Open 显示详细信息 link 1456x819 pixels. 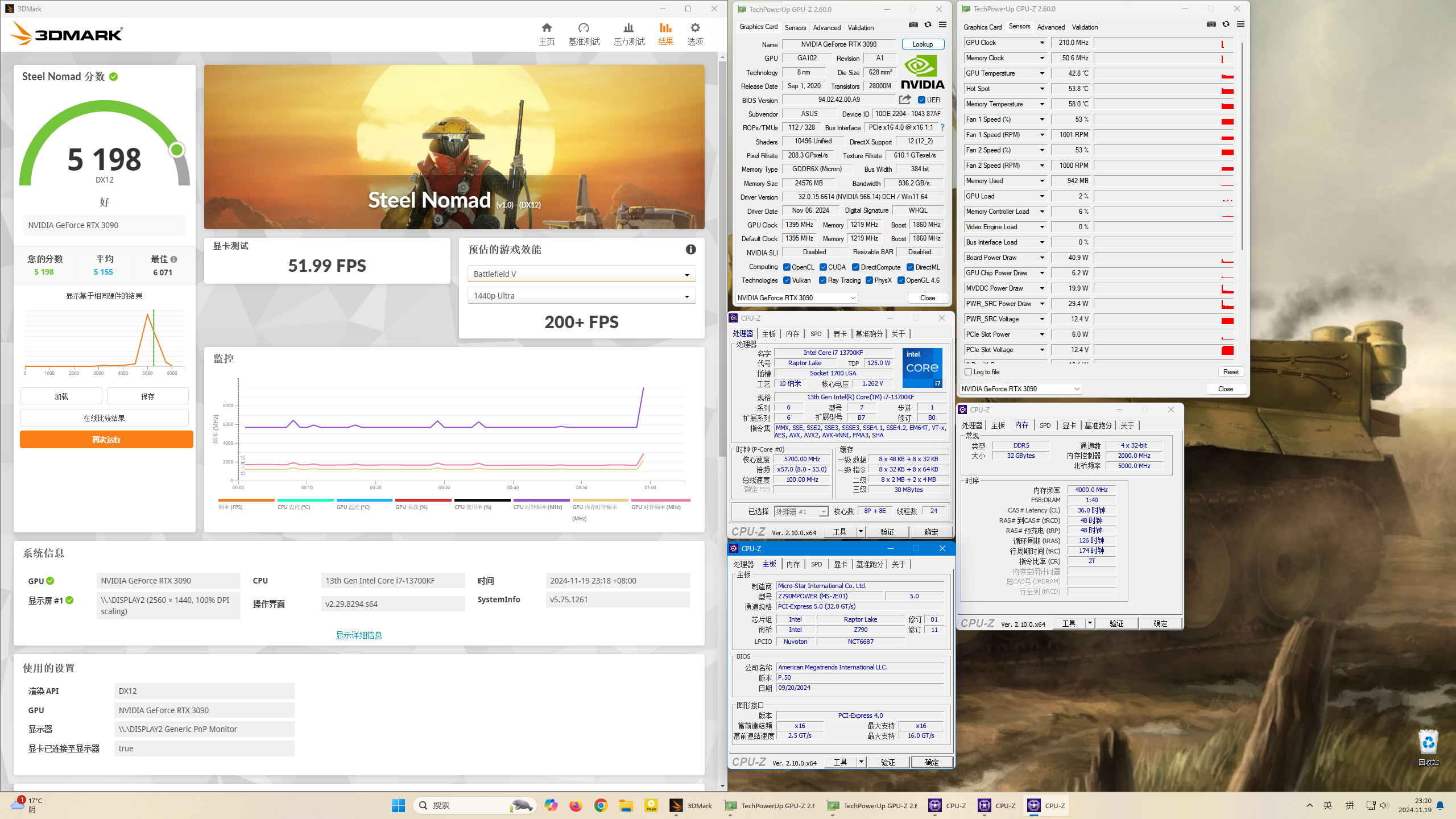tap(359, 635)
